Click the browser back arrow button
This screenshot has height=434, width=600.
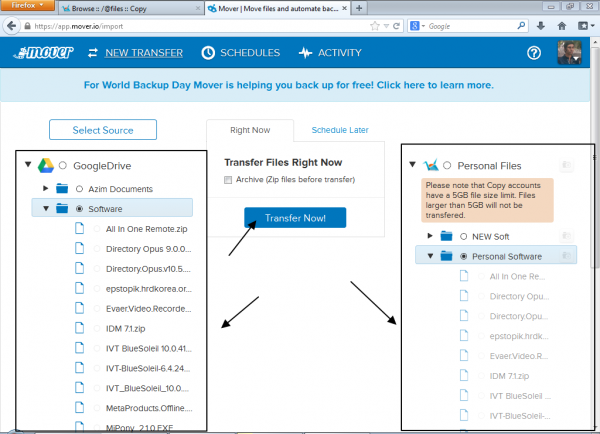pyautogui.click(x=11, y=26)
